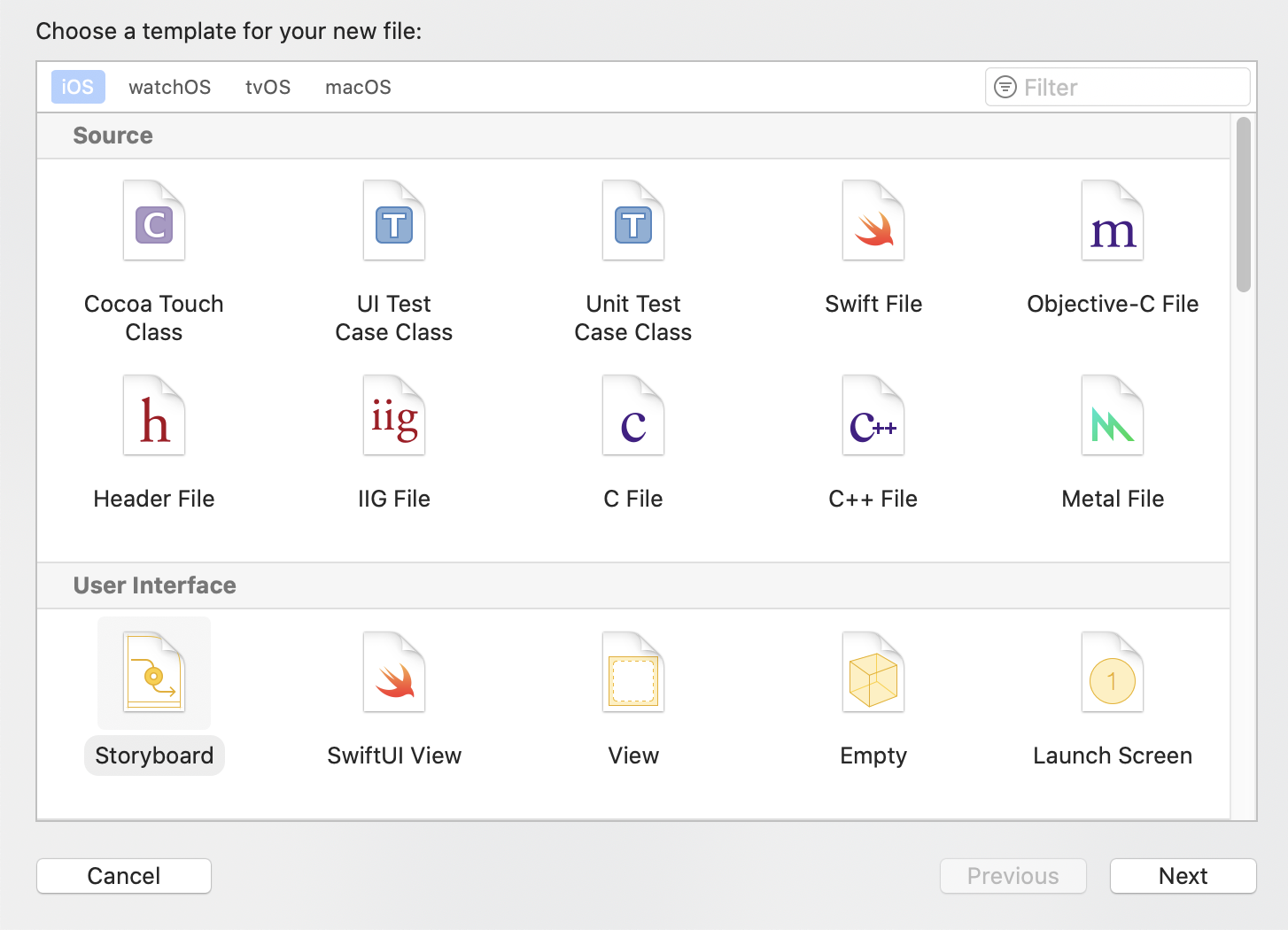Select the Storyboard template icon
Image resolution: width=1288 pixels, height=930 pixels.
(154, 672)
